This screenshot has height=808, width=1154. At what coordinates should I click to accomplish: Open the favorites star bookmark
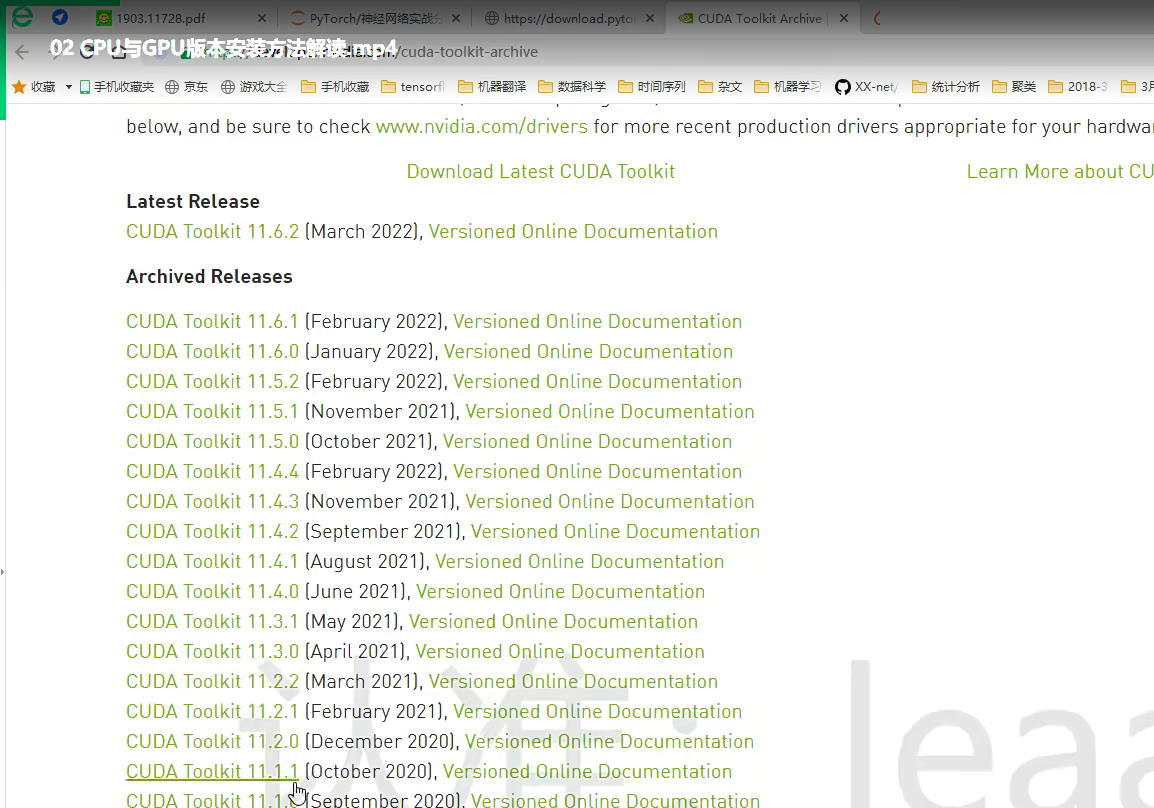(x=19, y=87)
